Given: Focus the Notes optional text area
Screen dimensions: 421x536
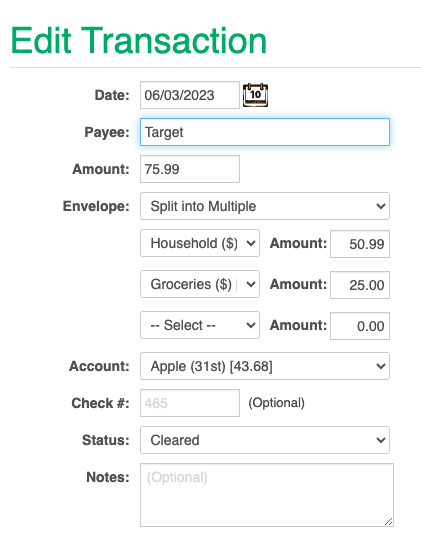Looking at the screenshot, I should [x=267, y=495].
